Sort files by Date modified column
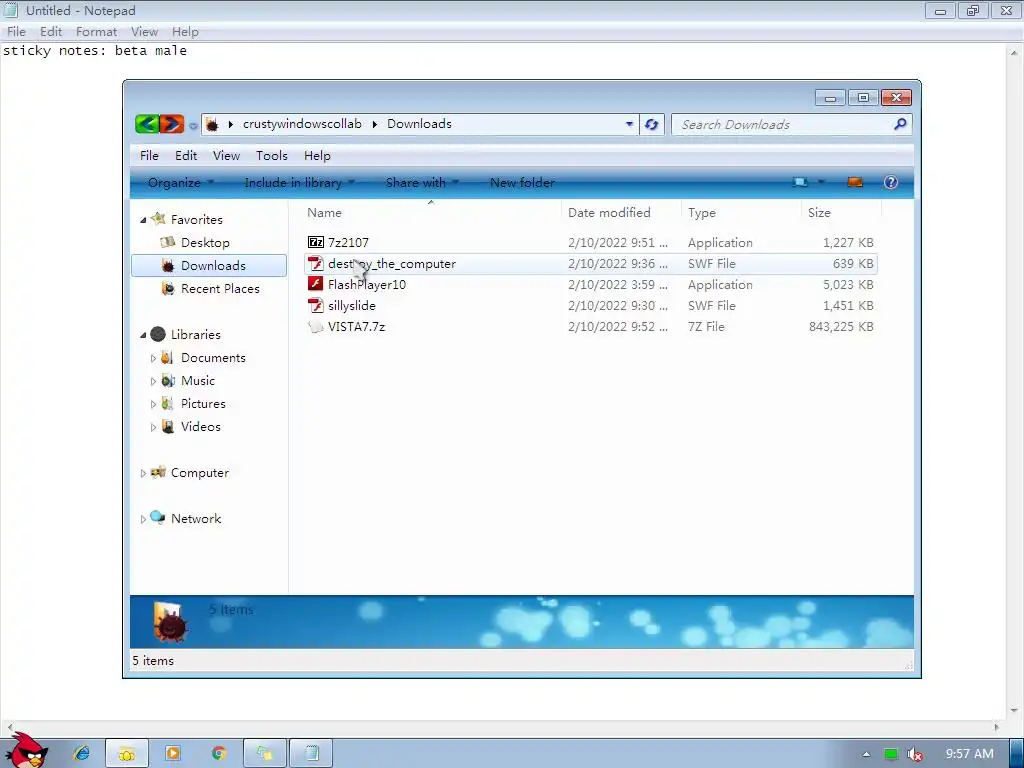Viewport: 1024px width, 768px height. click(x=621, y=212)
